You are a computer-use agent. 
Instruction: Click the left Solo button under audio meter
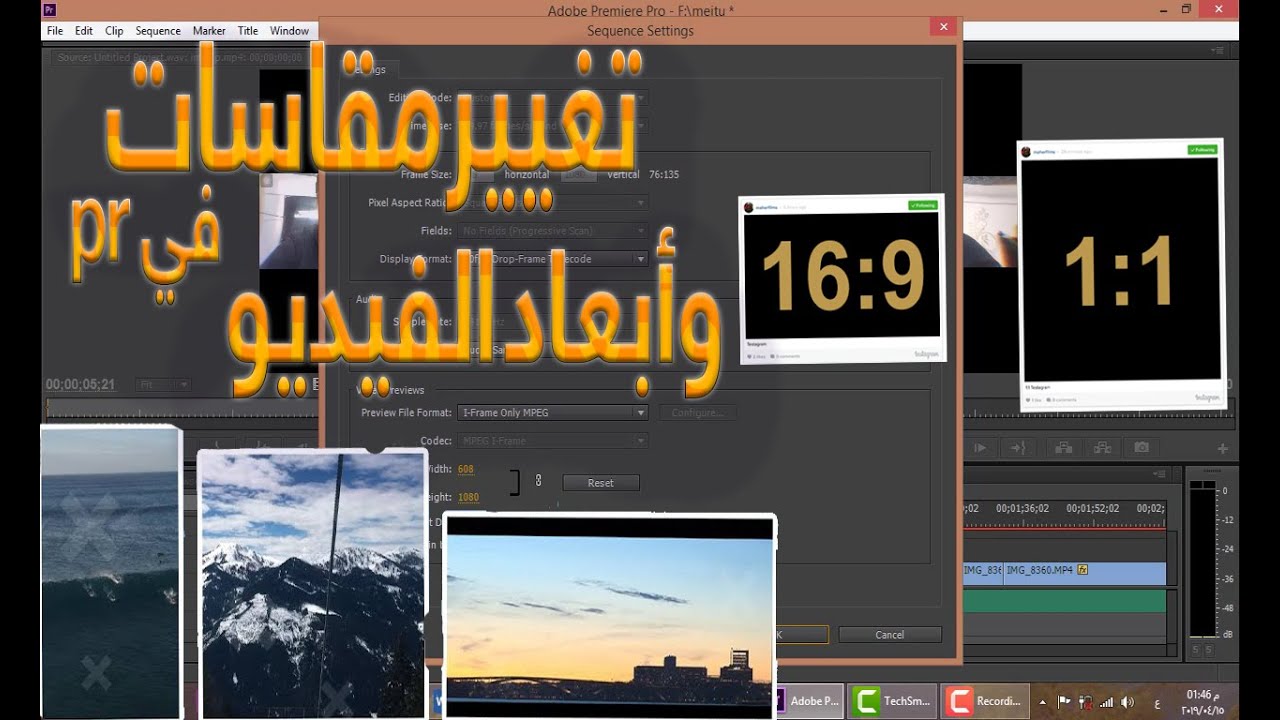[x=1195, y=651]
